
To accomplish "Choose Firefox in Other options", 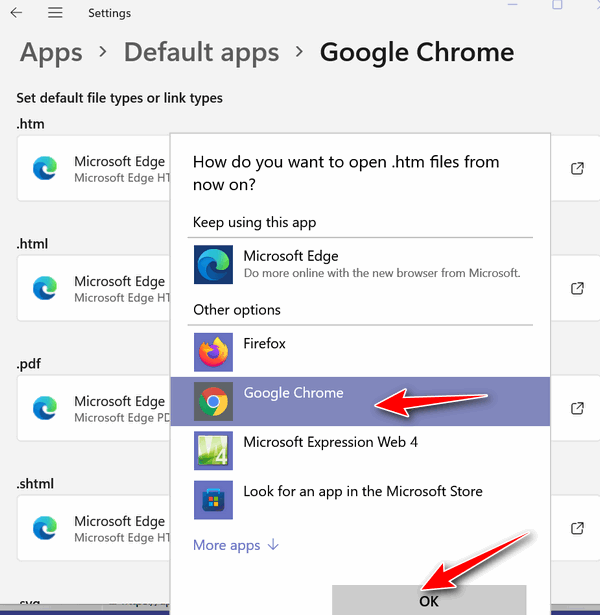I will [360, 352].
